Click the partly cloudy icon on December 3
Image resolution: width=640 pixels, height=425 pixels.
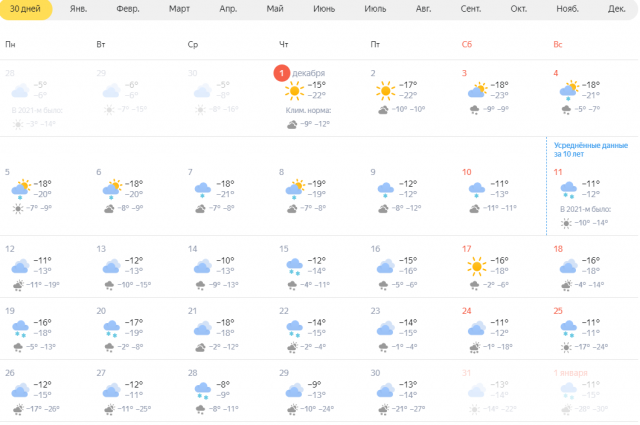coord(478,90)
